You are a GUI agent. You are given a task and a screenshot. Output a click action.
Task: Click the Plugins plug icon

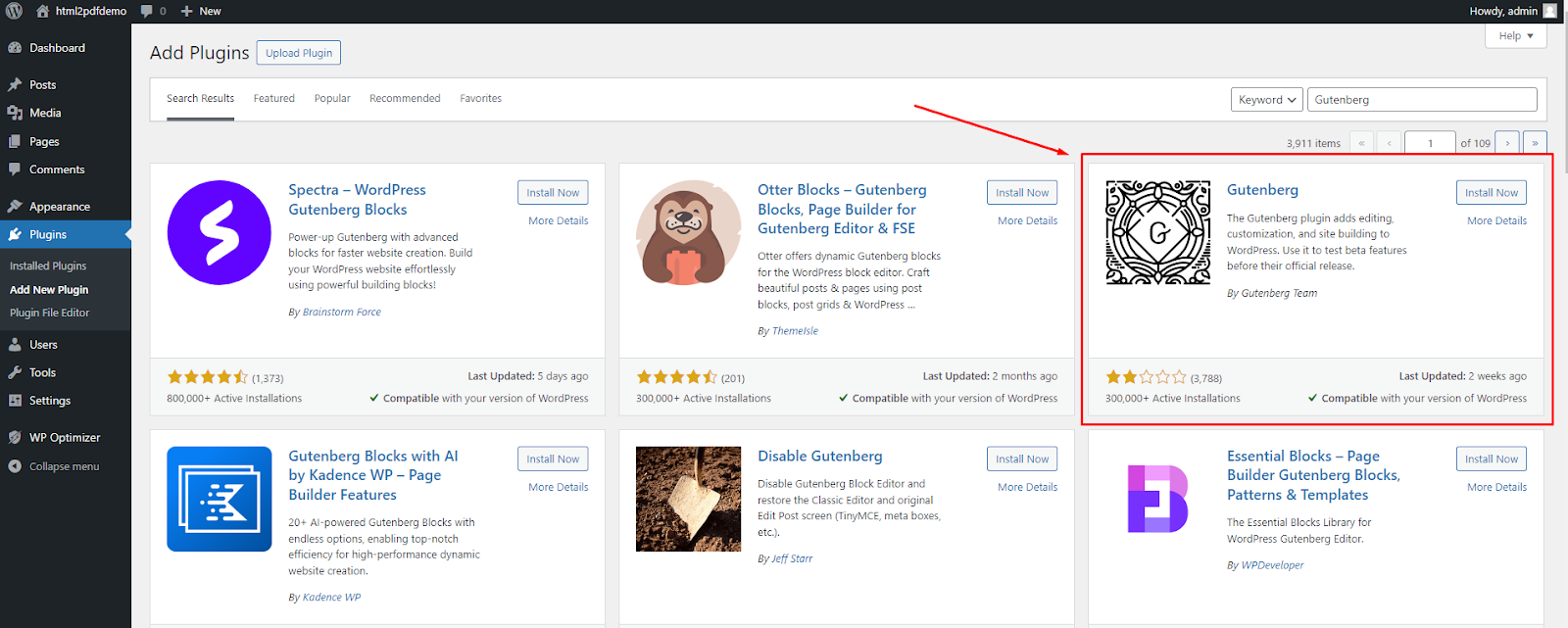[15, 234]
